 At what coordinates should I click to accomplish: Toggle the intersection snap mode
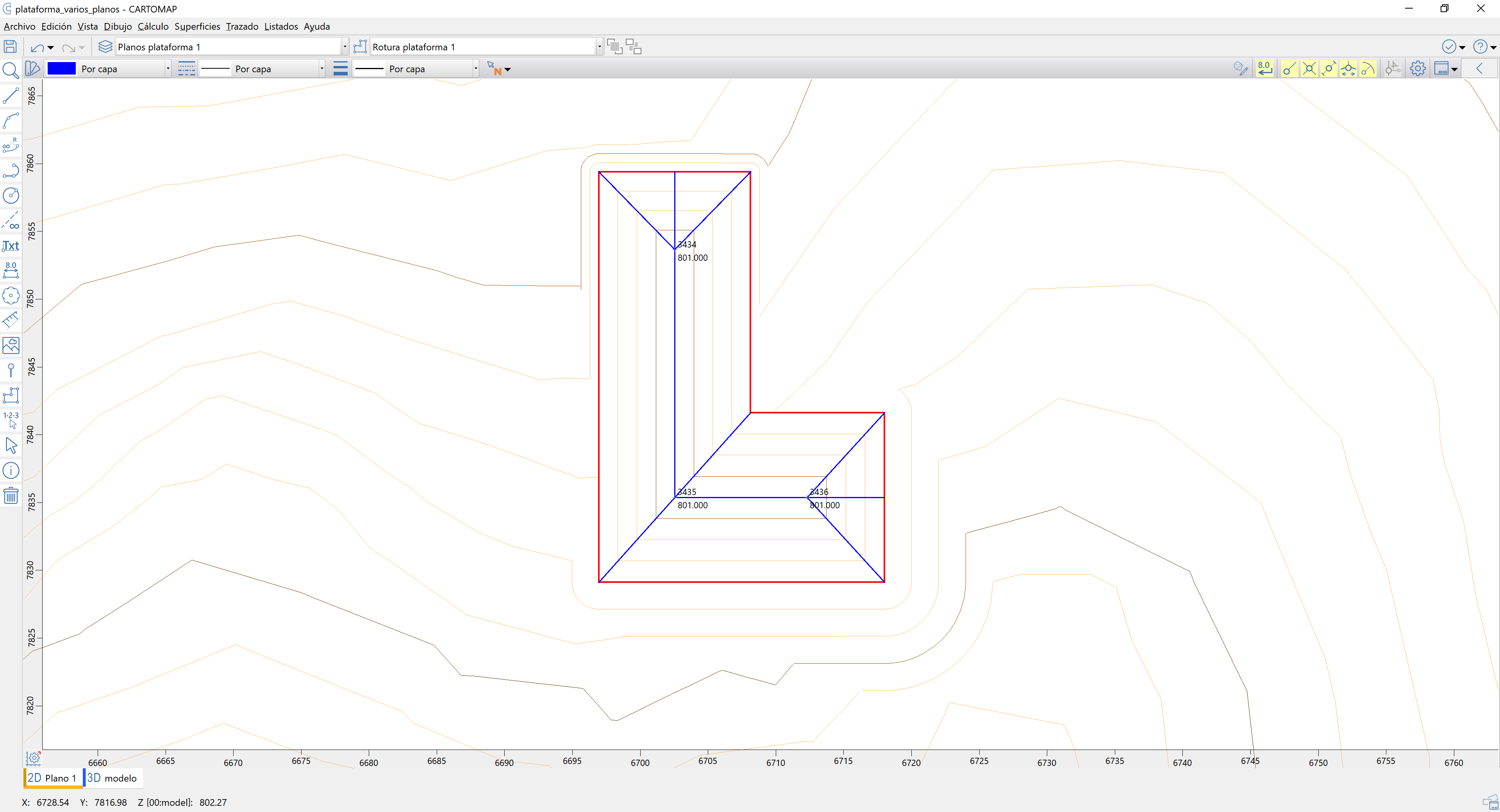(1309, 68)
